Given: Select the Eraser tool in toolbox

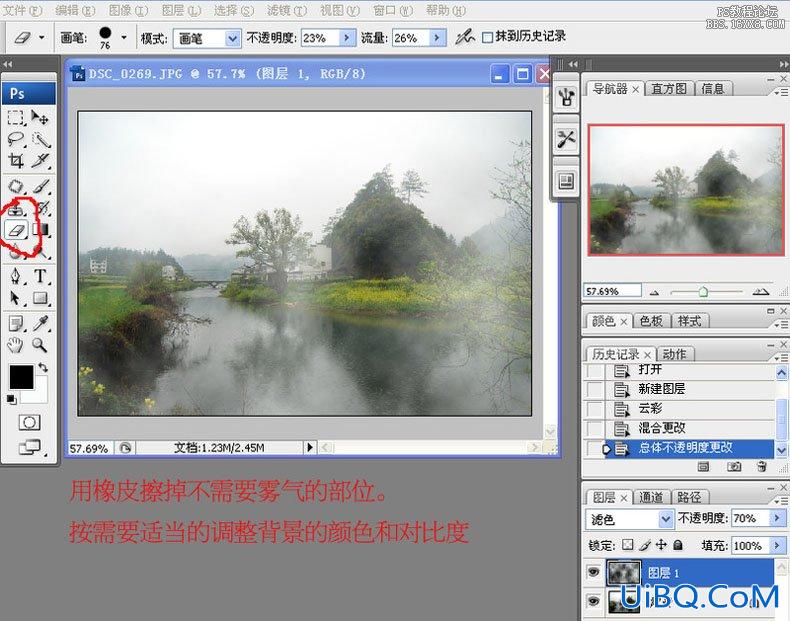Looking at the screenshot, I should coord(16,230).
